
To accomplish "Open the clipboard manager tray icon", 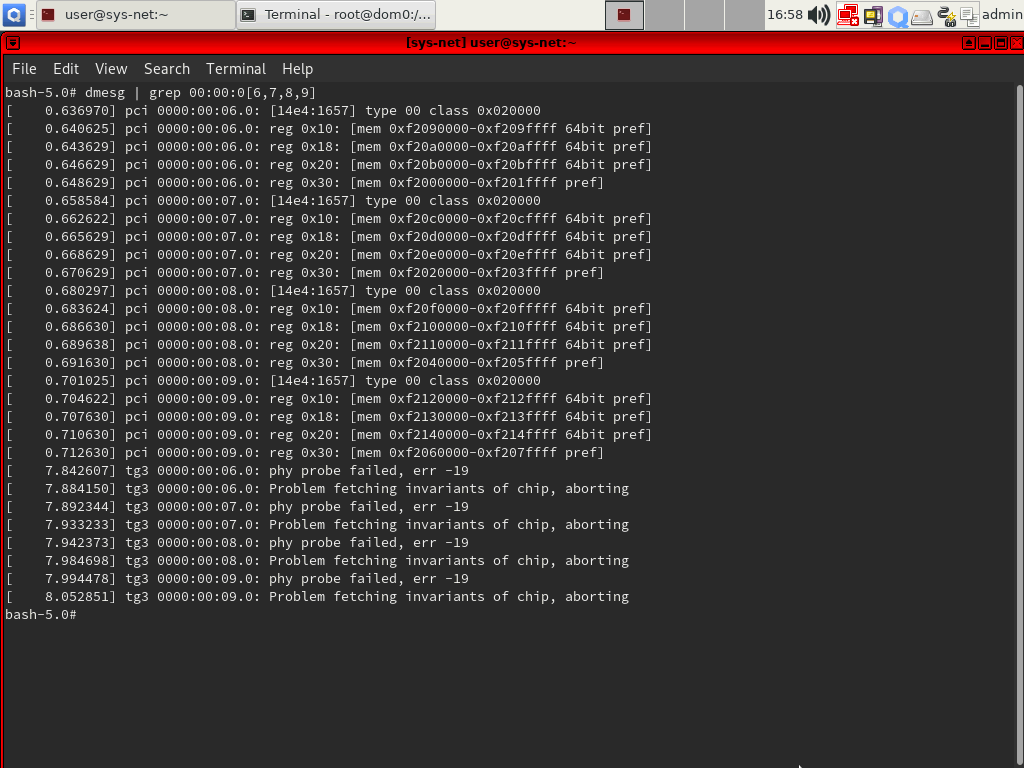I will click(x=968, y=15).
